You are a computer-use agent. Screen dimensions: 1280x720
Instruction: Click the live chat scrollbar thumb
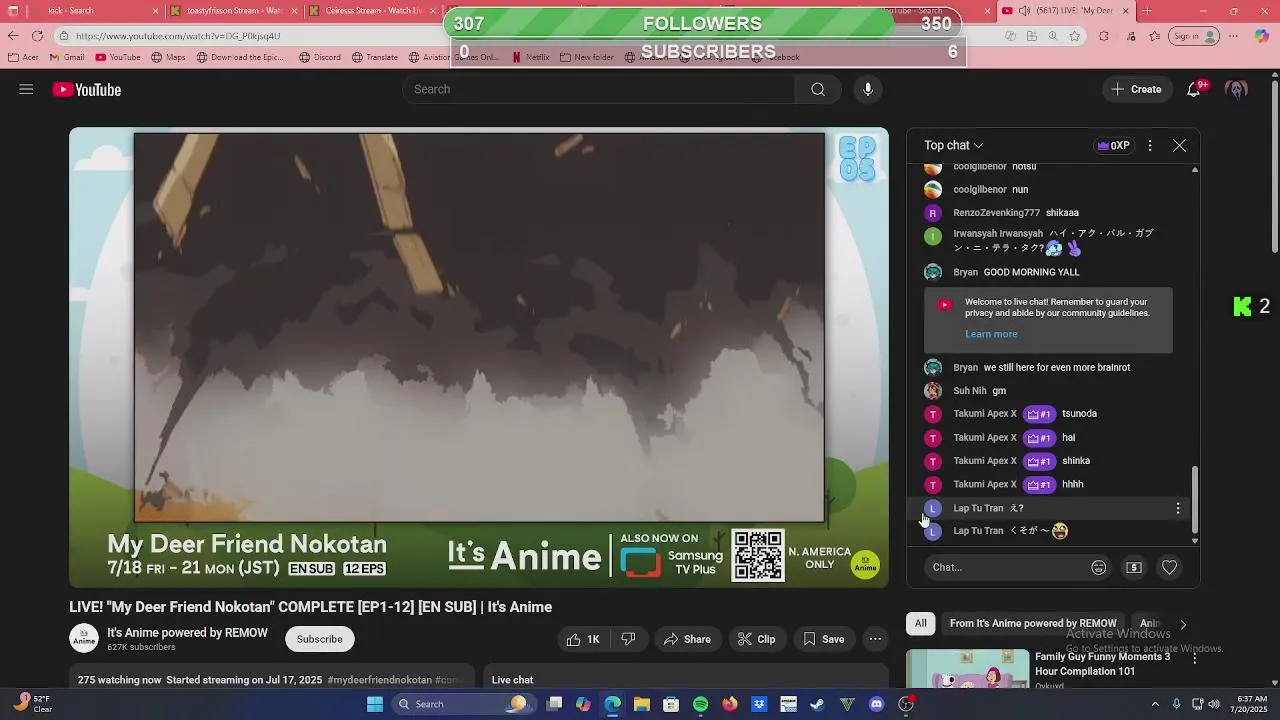point(1194,500)
